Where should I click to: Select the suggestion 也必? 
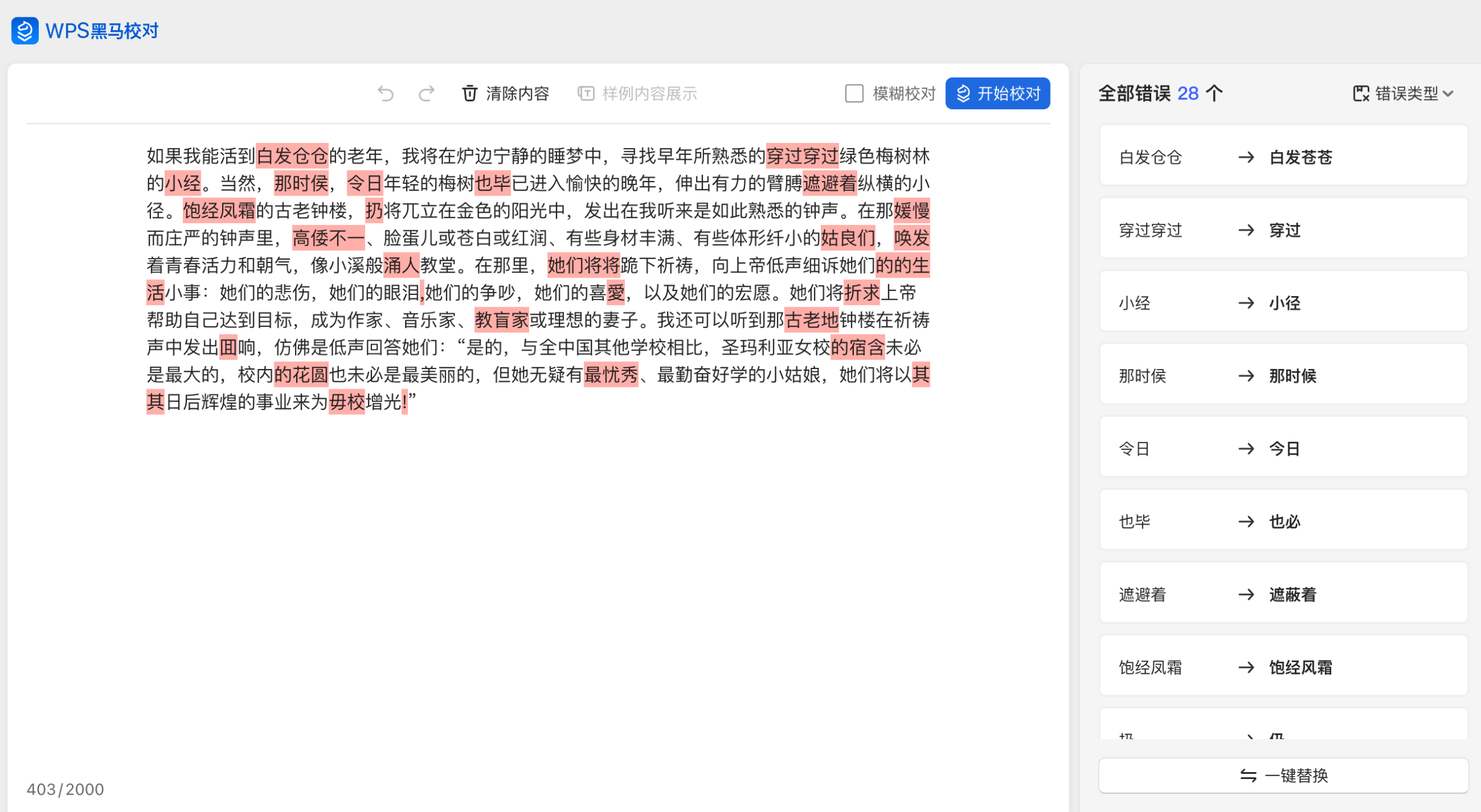(x=1285, y=522)
